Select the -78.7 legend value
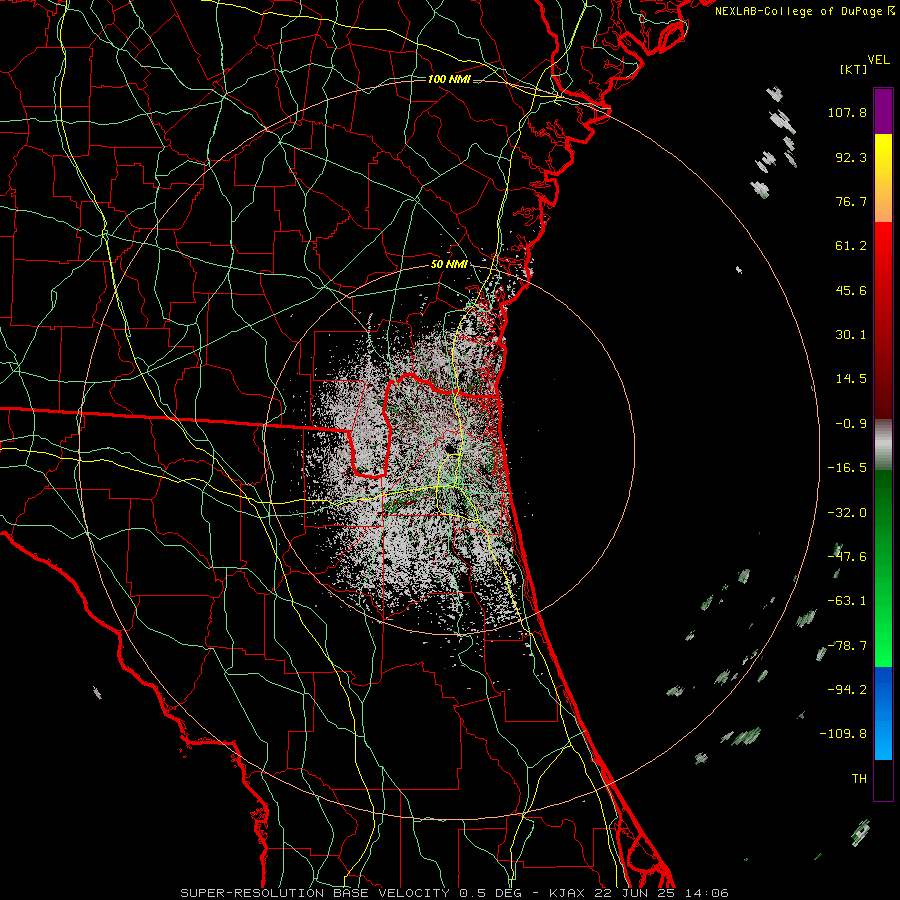Image resolution: width=900 pixels, height=900 pixels. (x=847, y=646)
